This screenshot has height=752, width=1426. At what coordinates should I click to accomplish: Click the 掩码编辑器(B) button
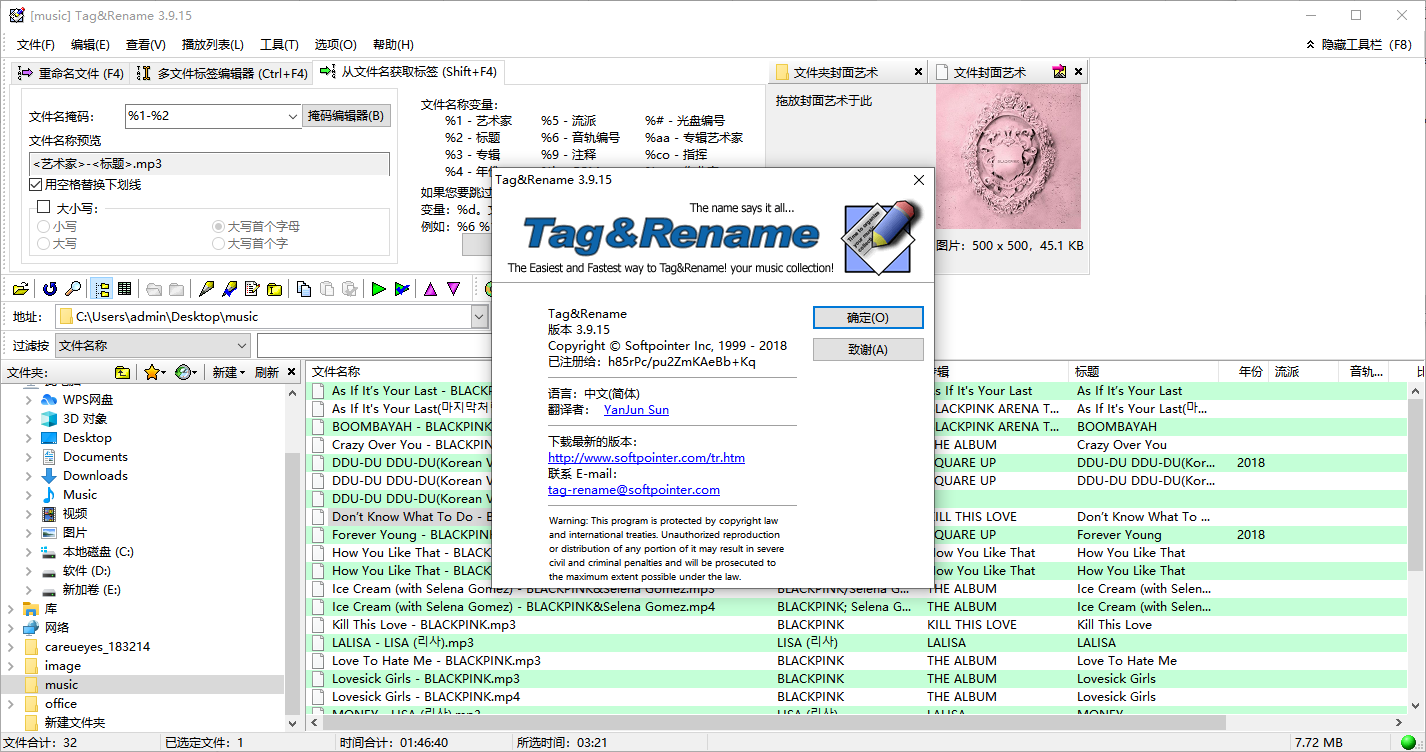pos(346,116)
